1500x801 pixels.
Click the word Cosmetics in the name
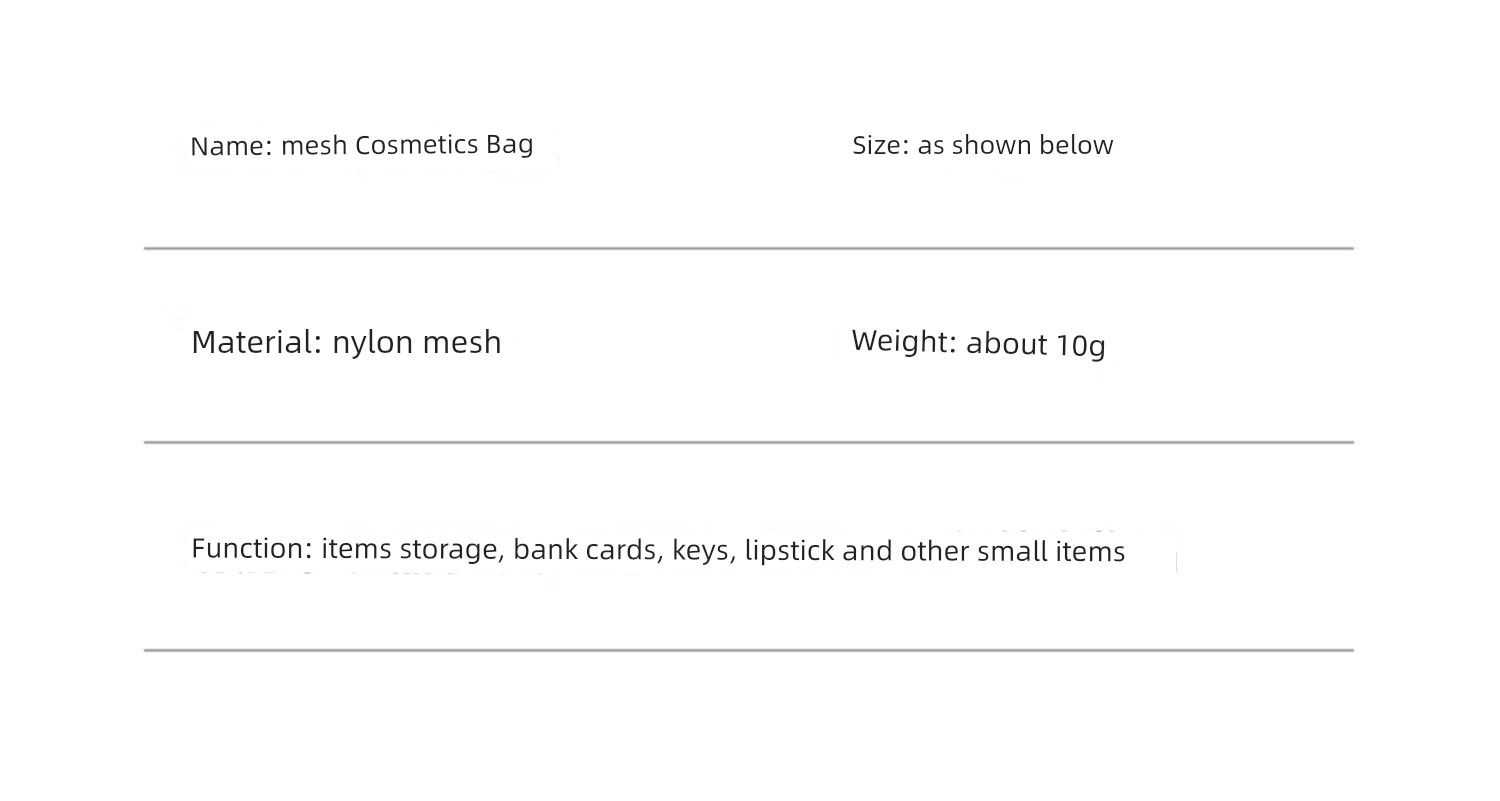(417, 144)
